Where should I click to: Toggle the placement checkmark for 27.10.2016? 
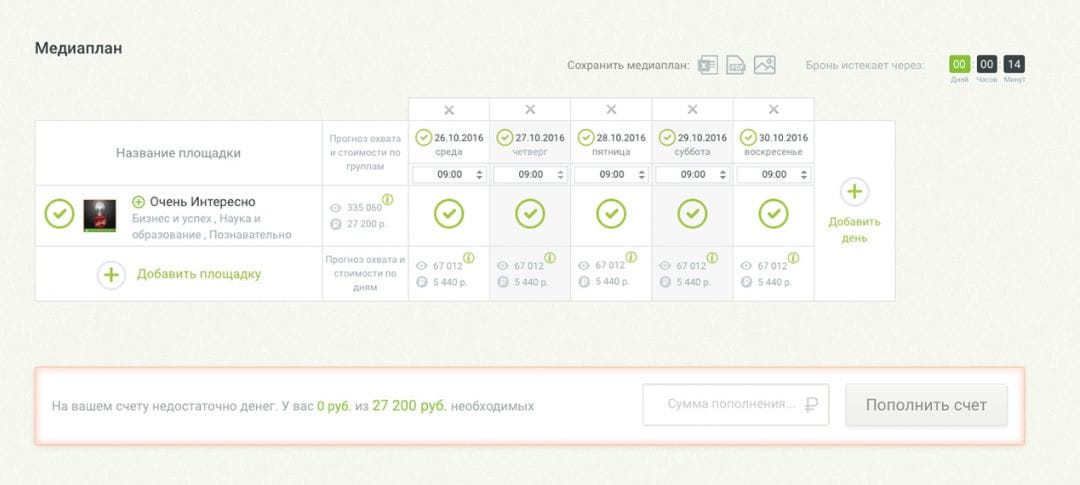coord(530,214)
